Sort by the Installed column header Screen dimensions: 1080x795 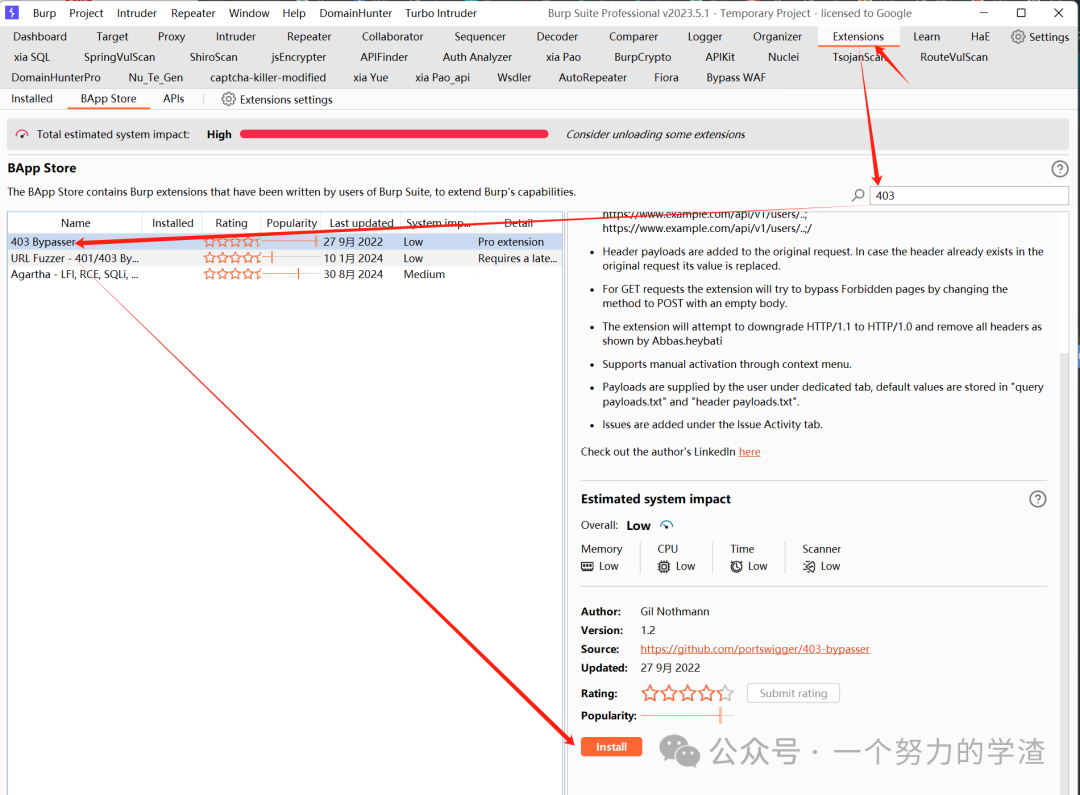coord(172,223)
